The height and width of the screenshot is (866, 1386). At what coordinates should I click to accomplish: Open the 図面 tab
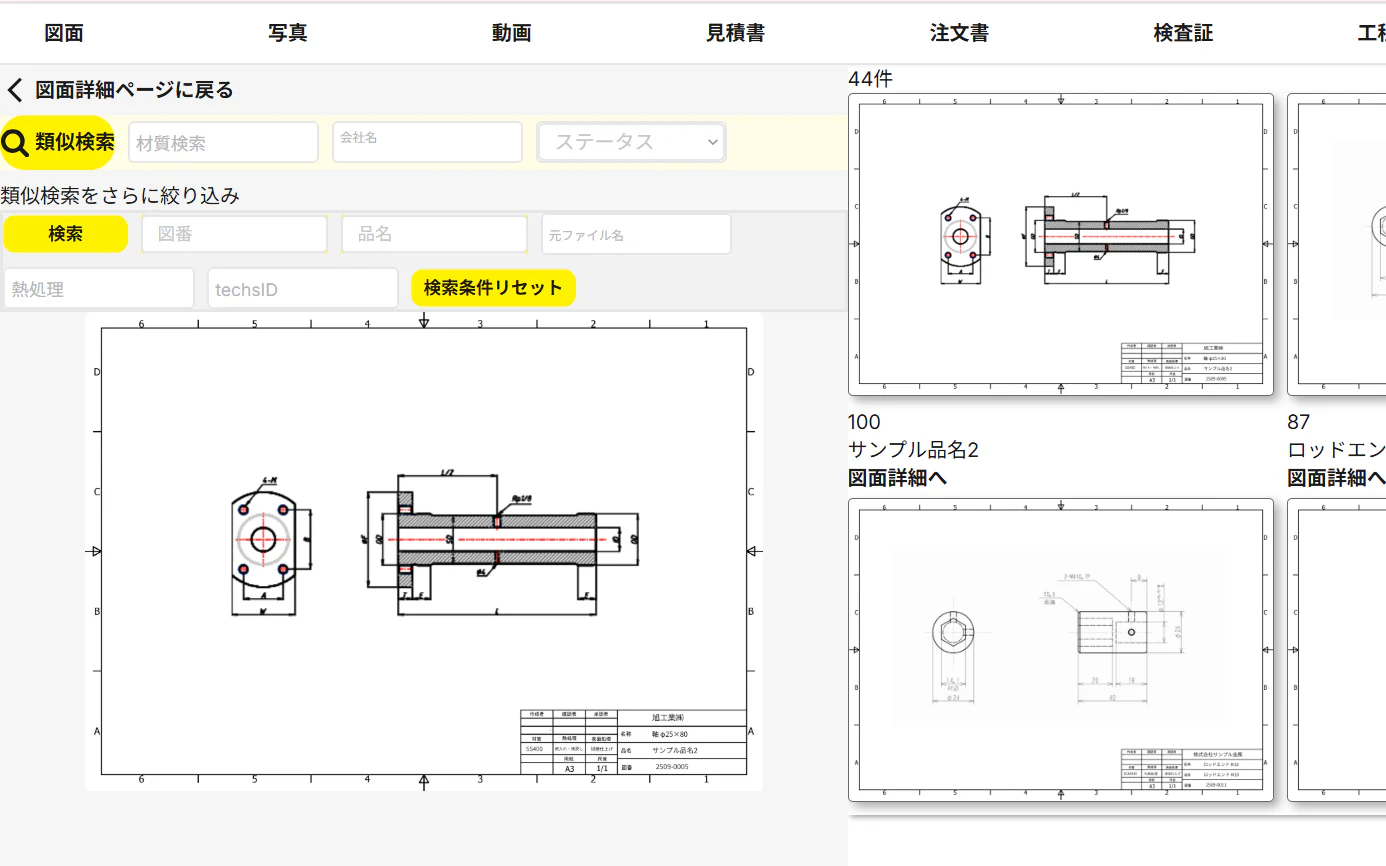pyautogui.click(x=64, y=33)
